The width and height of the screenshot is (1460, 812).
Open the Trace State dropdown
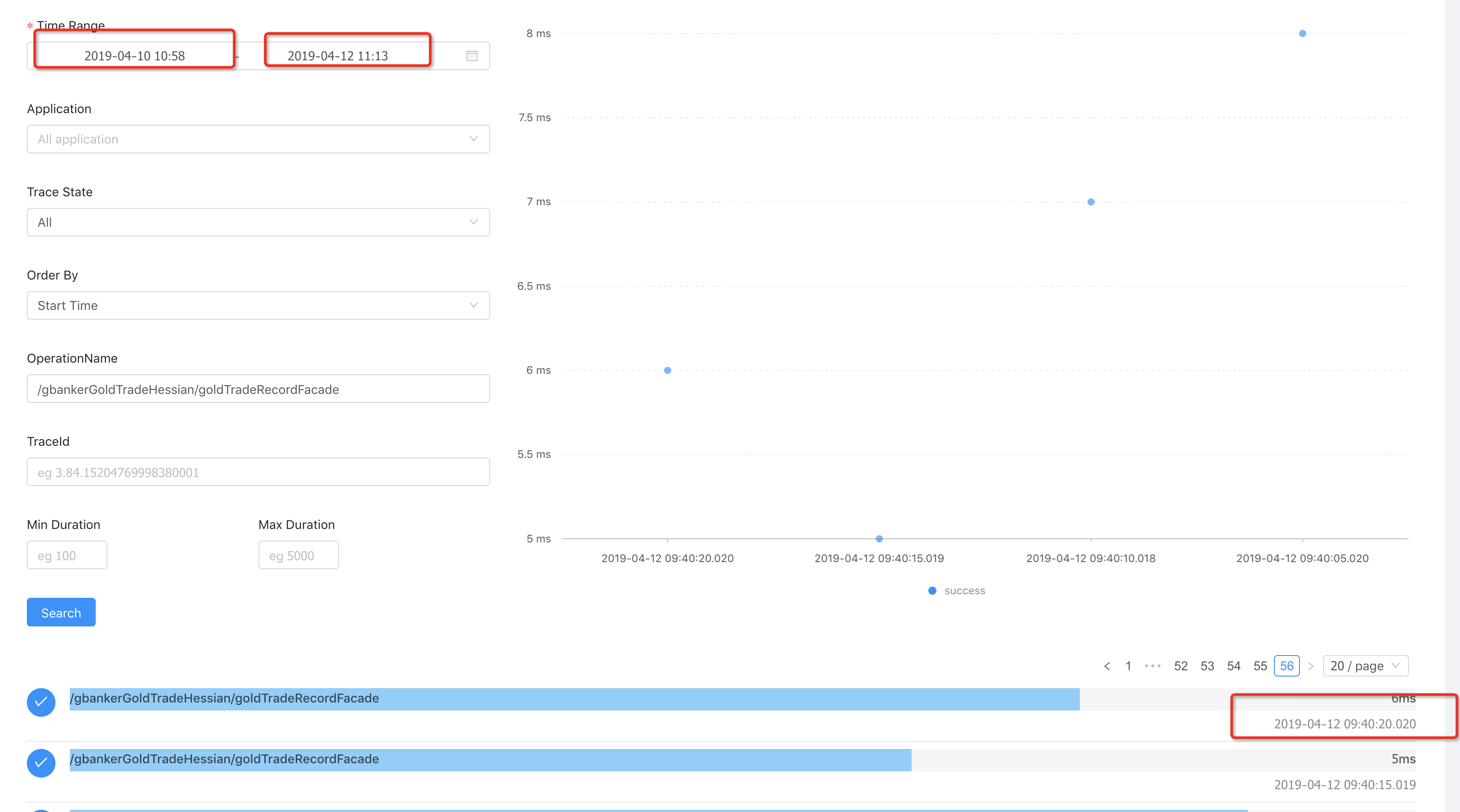coord(258,222)
